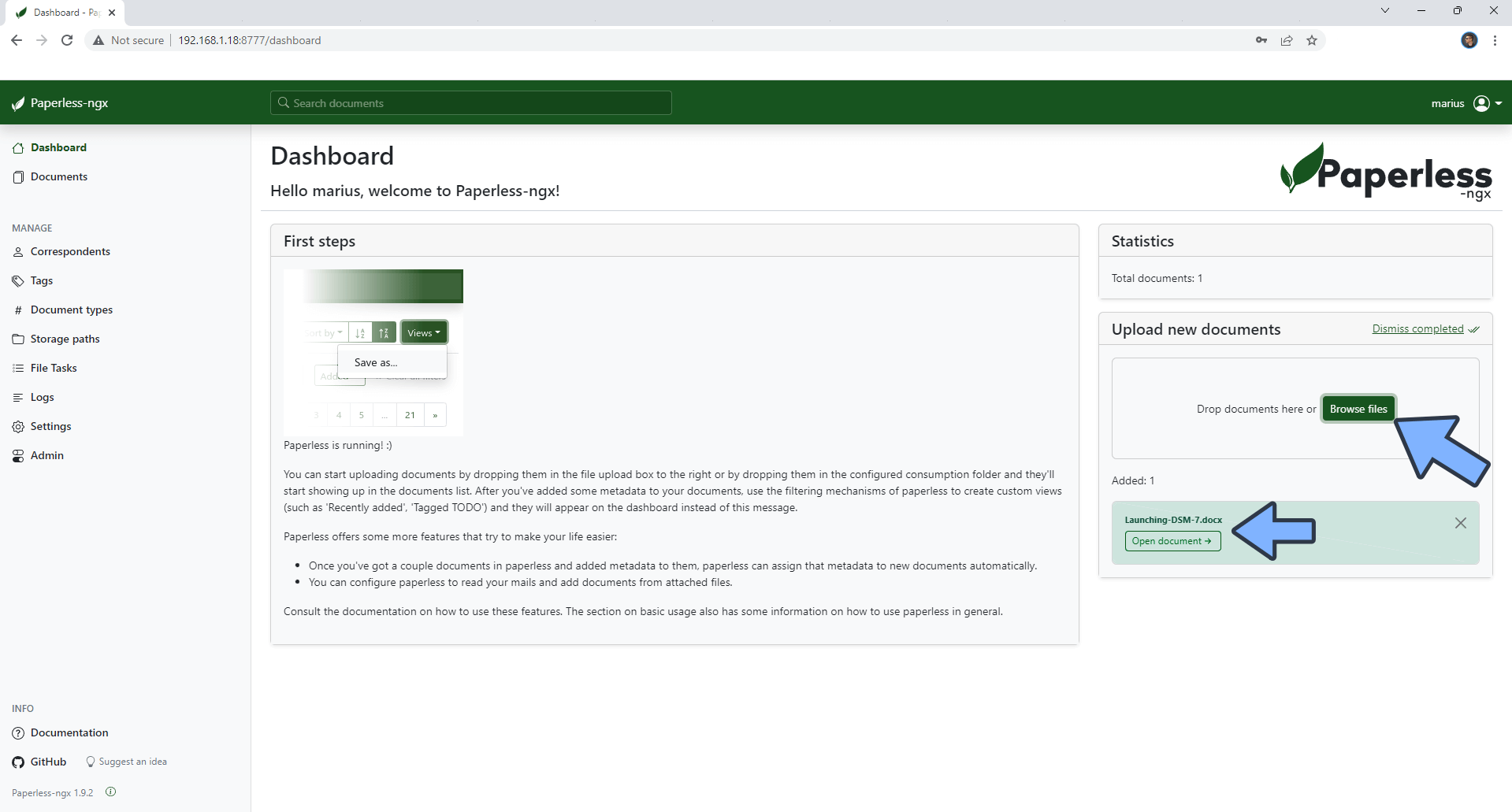Select the Admin user icon
Screen dimensions: 1512x812
[x=17, y=455]
